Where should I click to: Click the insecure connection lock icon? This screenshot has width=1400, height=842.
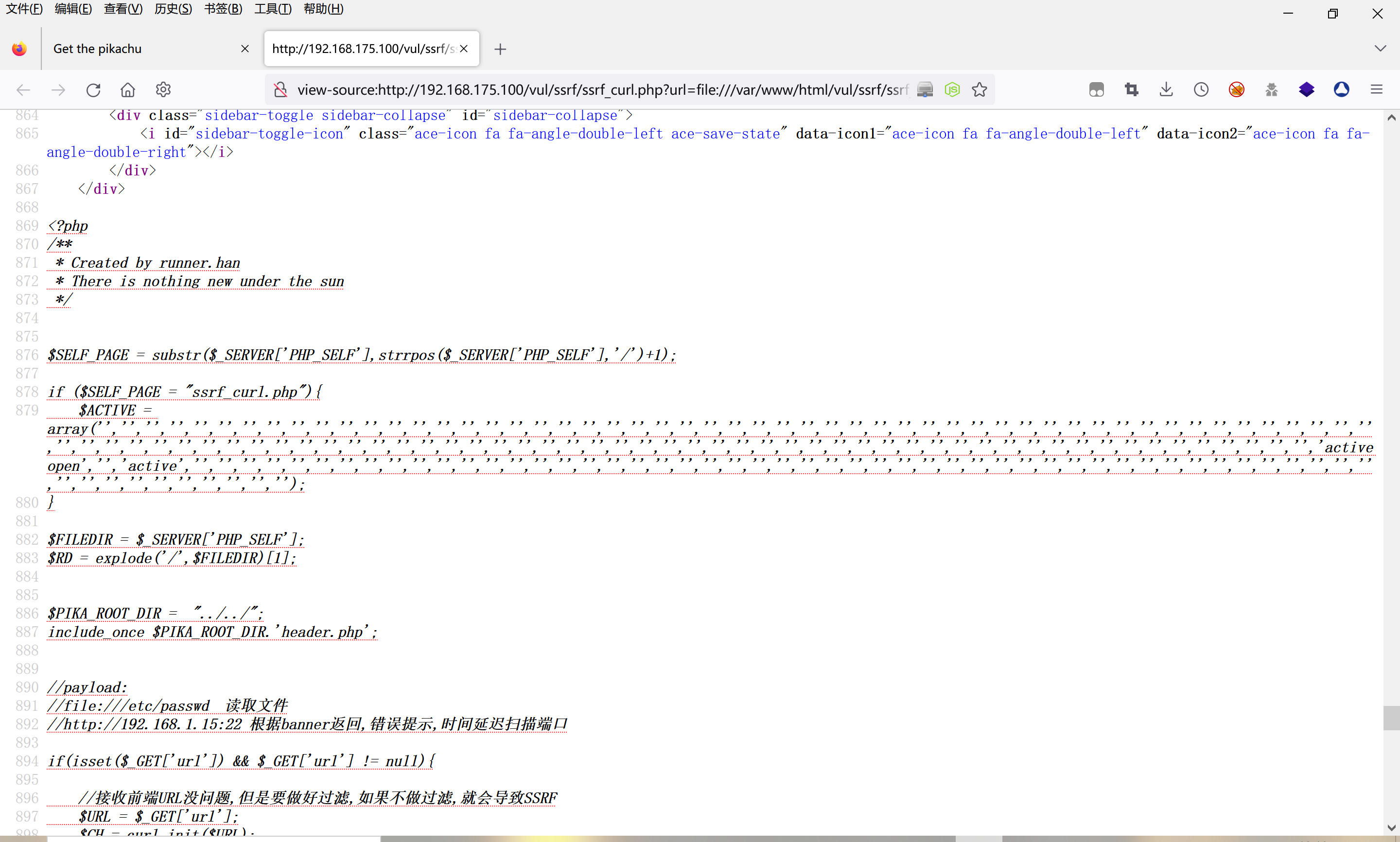click(x=280, y=90)
